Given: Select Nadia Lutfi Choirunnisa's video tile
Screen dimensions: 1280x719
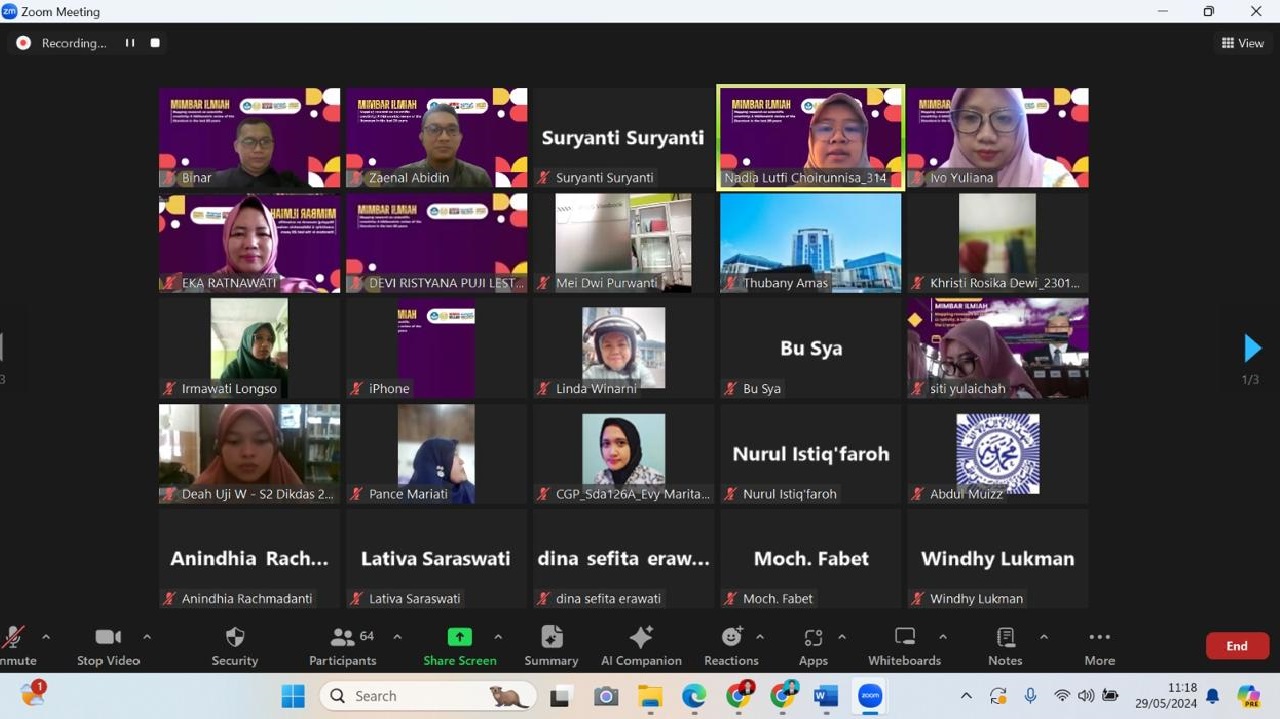Looking at the screenshot, I should tap(811, 137).
